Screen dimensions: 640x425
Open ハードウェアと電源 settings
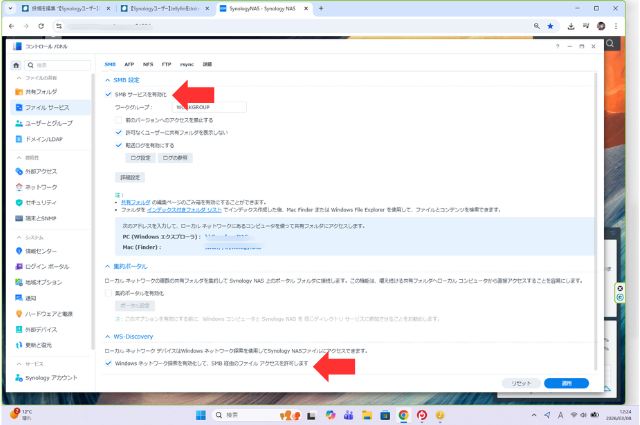50,314
